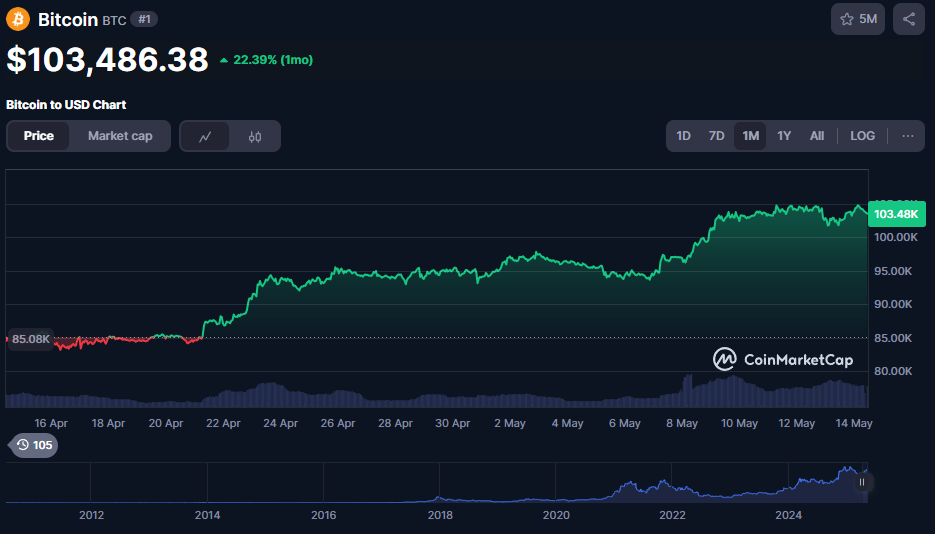The height and width of the screenshot is (534, 935).
Task: Enable LOG scale on chart
Action: tap(862, 136)
